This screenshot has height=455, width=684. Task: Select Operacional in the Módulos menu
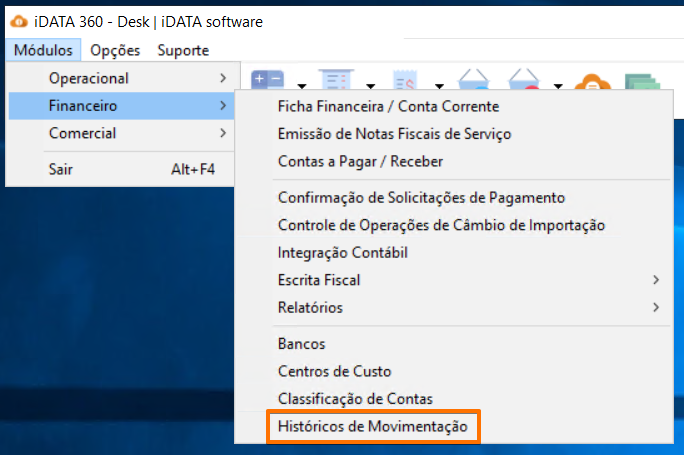[x=121, y=78]
